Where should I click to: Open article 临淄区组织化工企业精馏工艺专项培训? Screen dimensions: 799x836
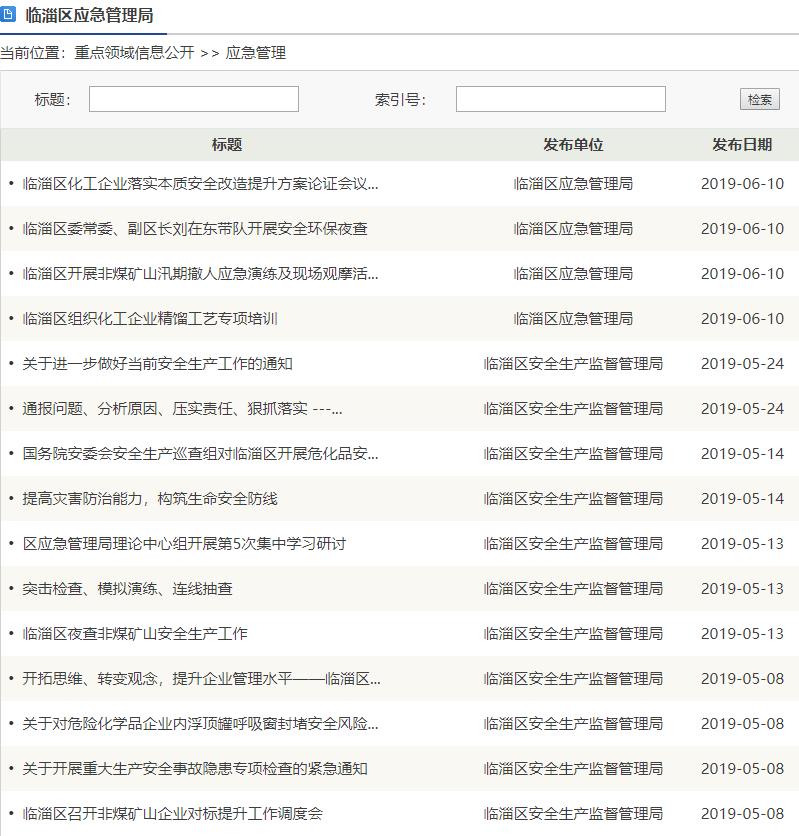[x=150, y=319]
